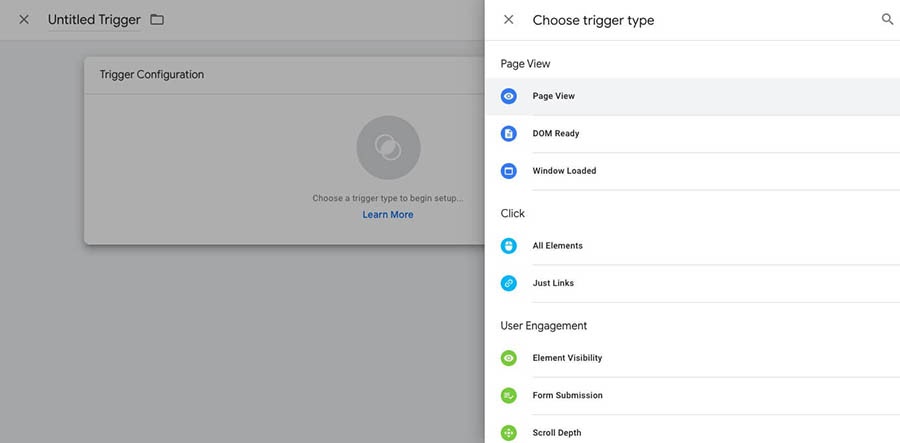Viewport: 900px width, 443px height.
Task: Pick the Form Submission trigger
Action: 693,395
